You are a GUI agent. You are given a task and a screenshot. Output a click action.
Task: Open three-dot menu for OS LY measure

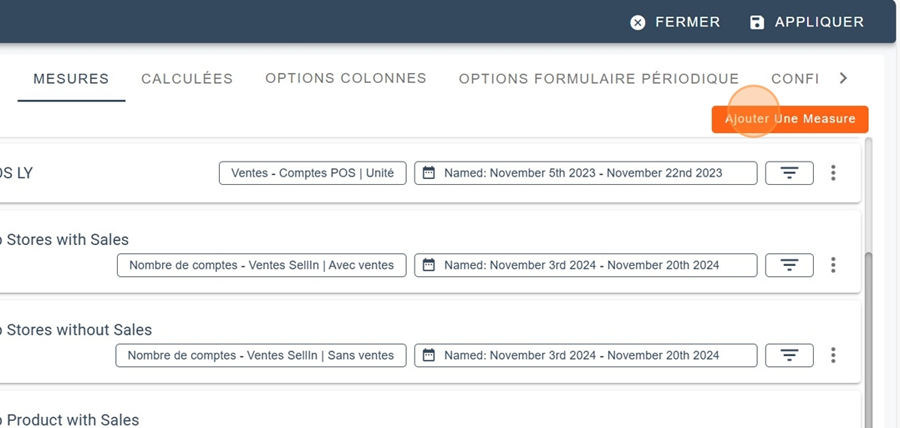pyautogui.click(x=833, y=173)
